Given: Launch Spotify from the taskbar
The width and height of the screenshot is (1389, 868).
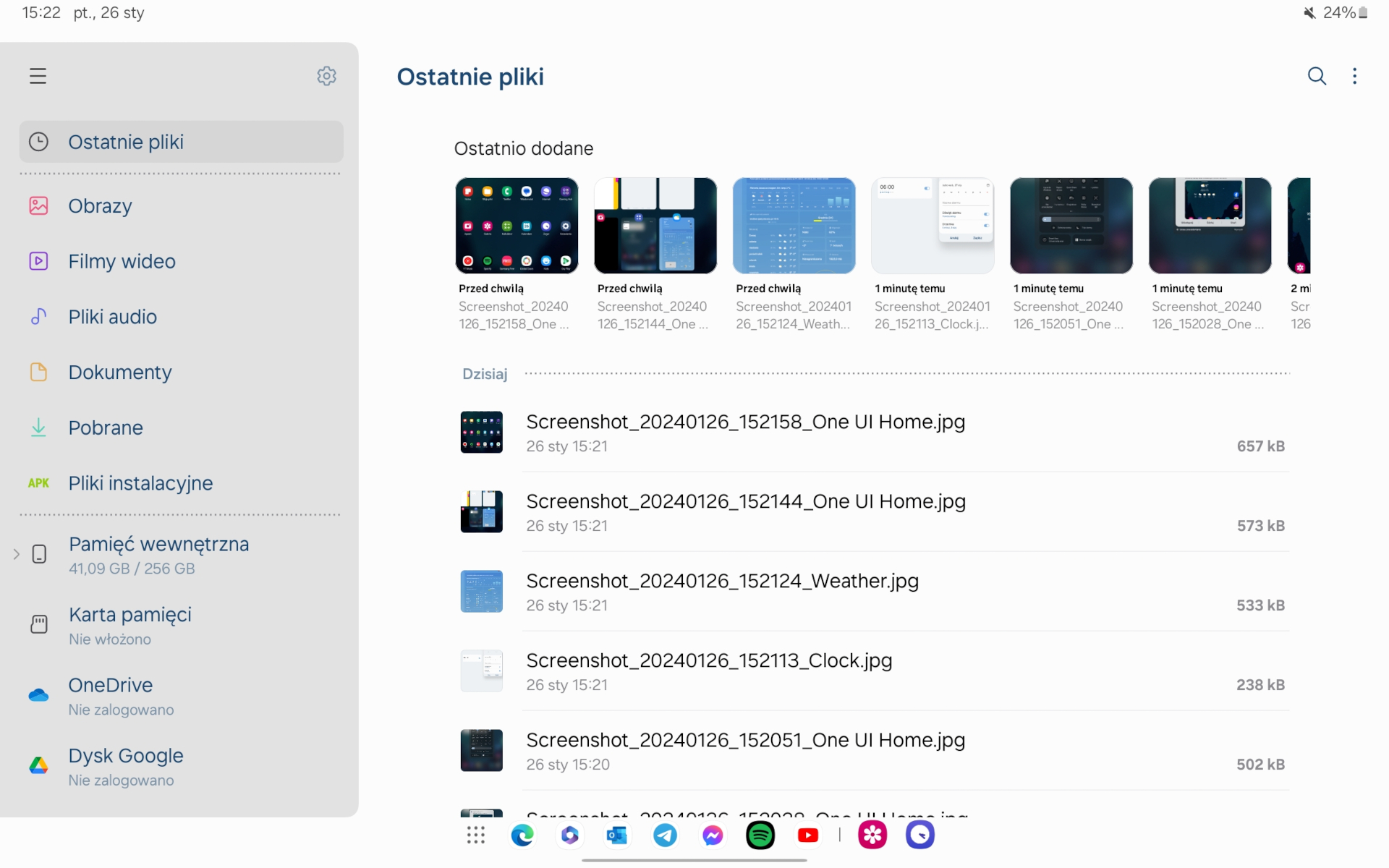Looking at the screenshot, I should [x=760, y=835].
